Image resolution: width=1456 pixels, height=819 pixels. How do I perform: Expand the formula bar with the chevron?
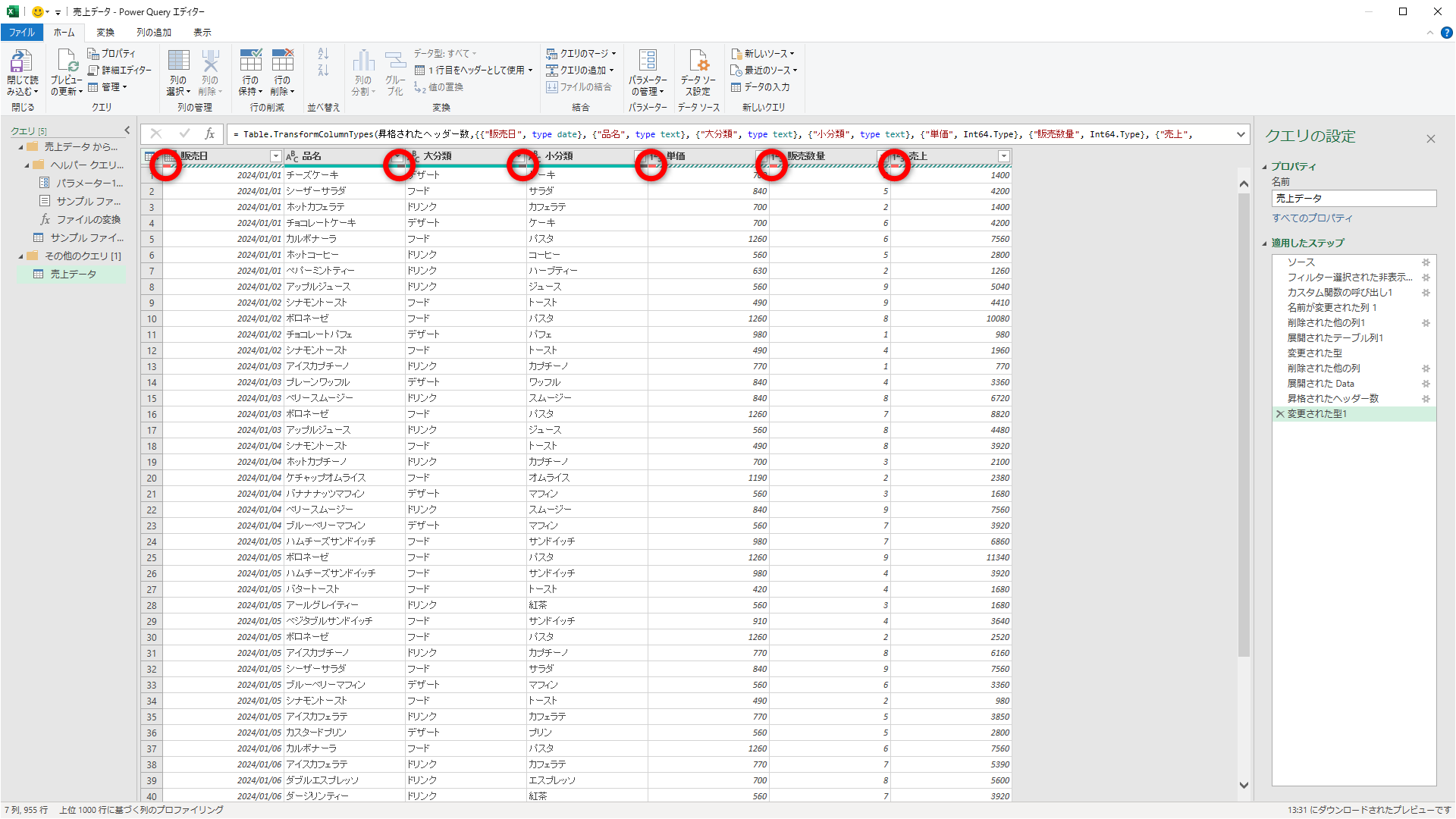pos(1241,135)
